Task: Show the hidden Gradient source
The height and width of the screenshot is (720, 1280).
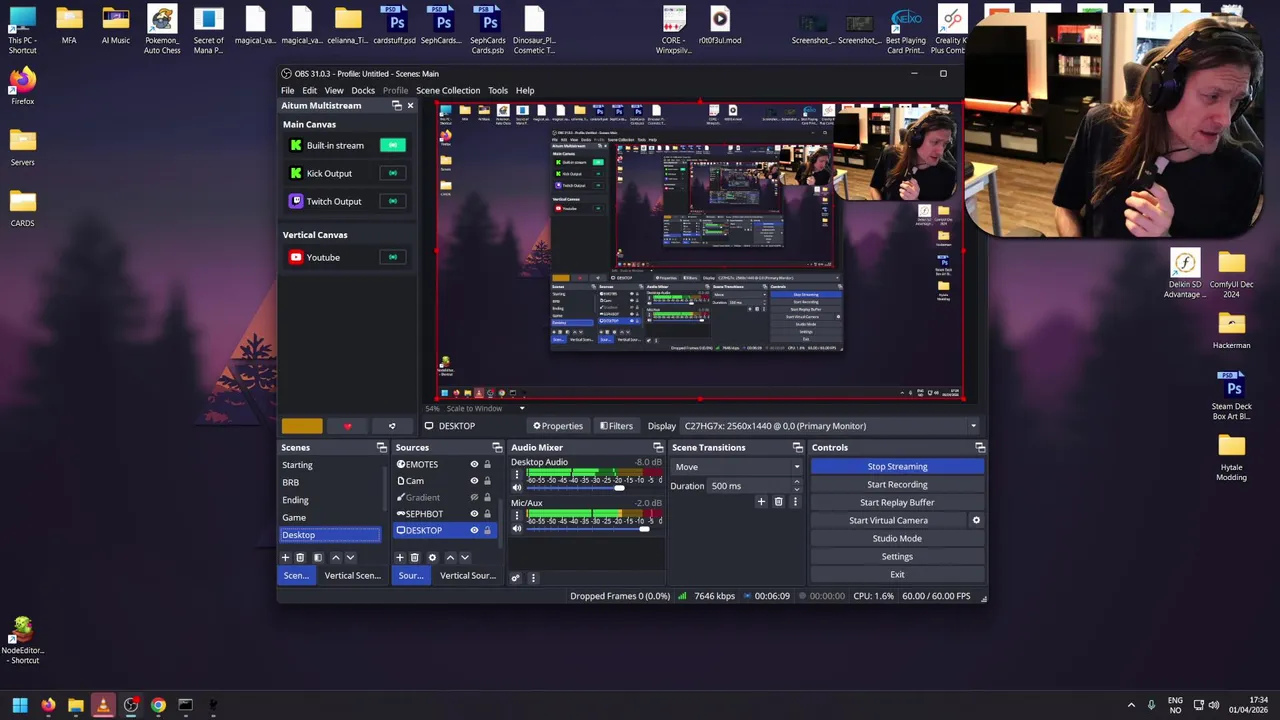Action: coord(474,497)
